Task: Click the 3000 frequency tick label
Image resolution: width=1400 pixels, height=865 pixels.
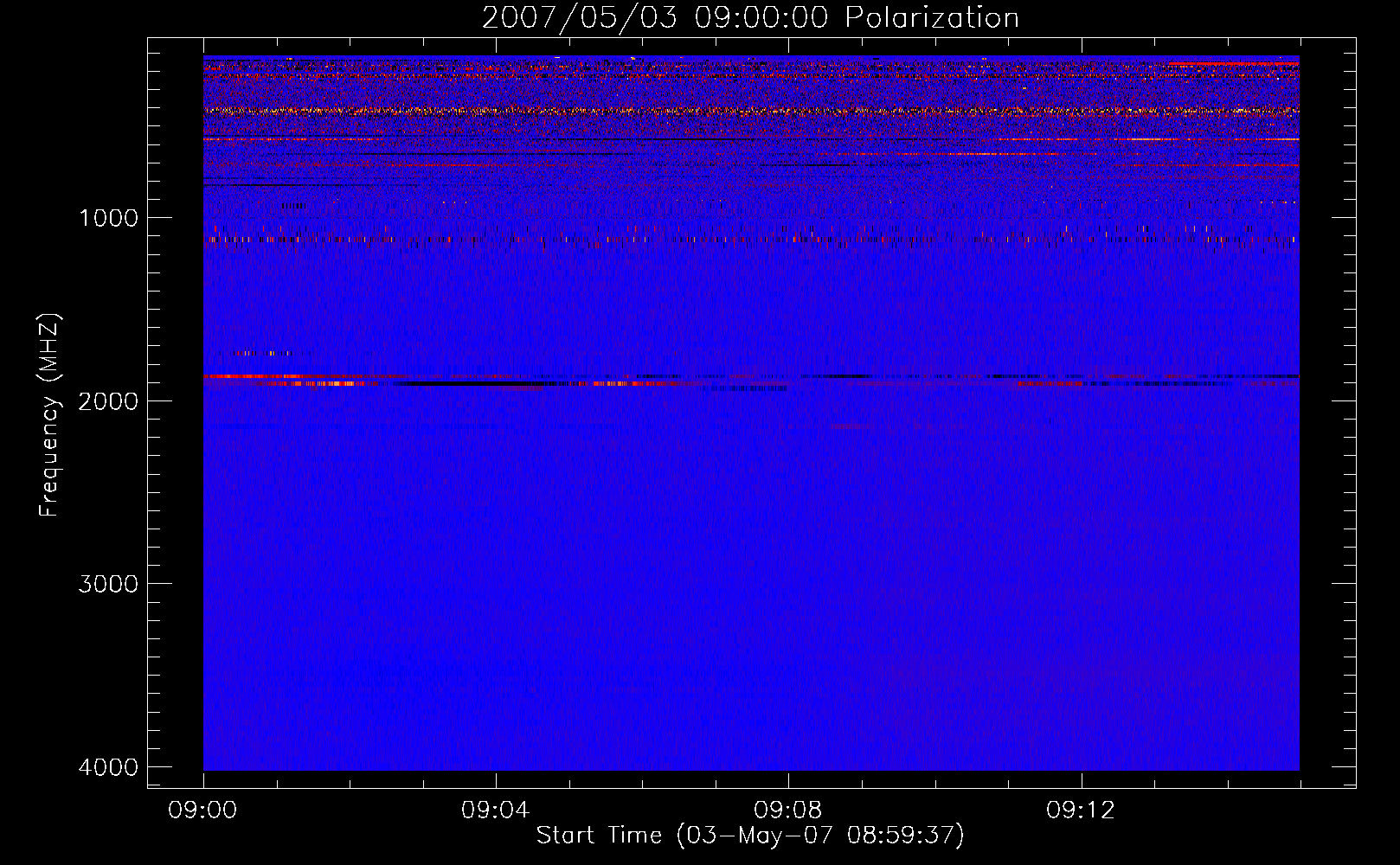Action: tap(108, 584)
